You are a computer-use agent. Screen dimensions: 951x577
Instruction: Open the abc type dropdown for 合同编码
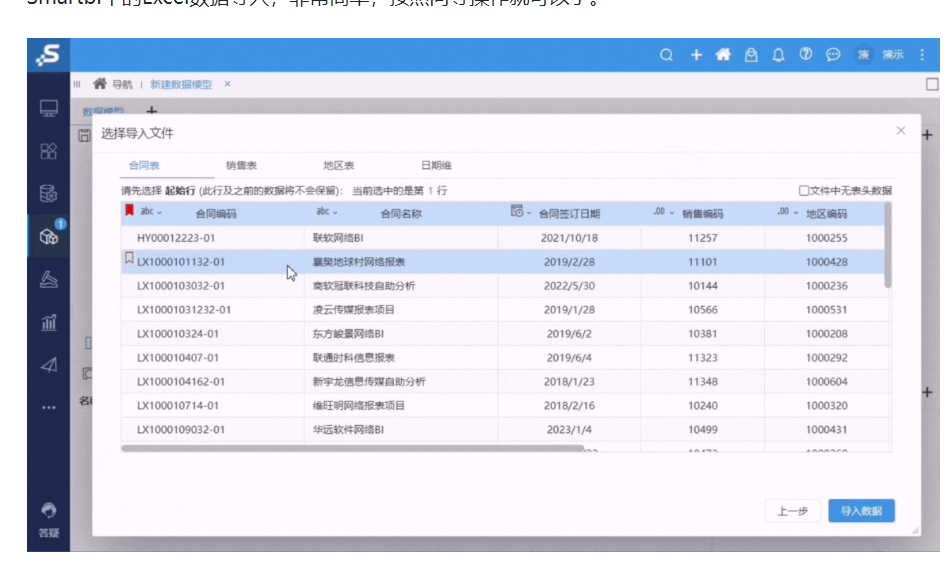151,212
